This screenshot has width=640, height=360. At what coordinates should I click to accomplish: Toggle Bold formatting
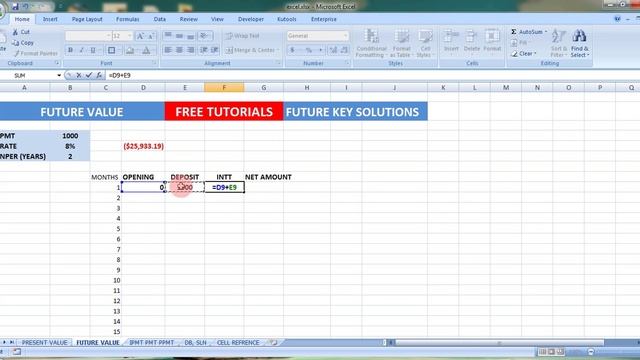pos(71,50)
